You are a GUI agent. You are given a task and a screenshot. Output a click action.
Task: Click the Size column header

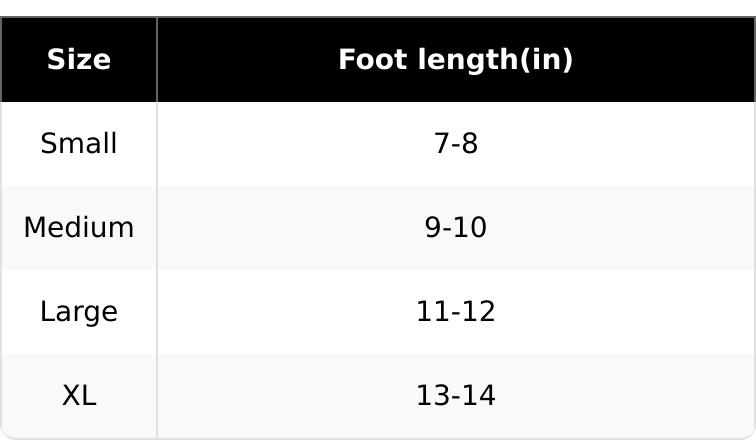point(79,60)
